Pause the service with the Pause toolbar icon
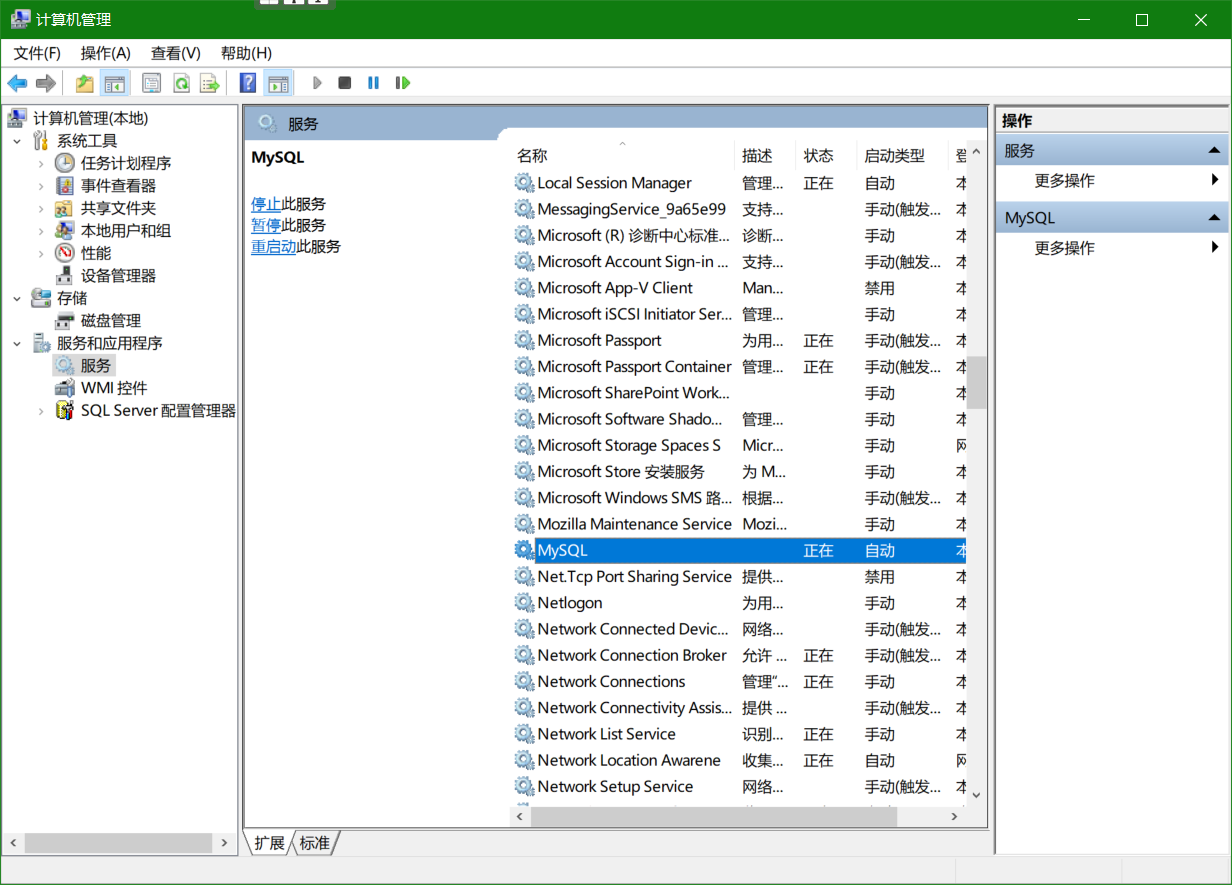Viewport: 1232px width, 885px height. 372,83
